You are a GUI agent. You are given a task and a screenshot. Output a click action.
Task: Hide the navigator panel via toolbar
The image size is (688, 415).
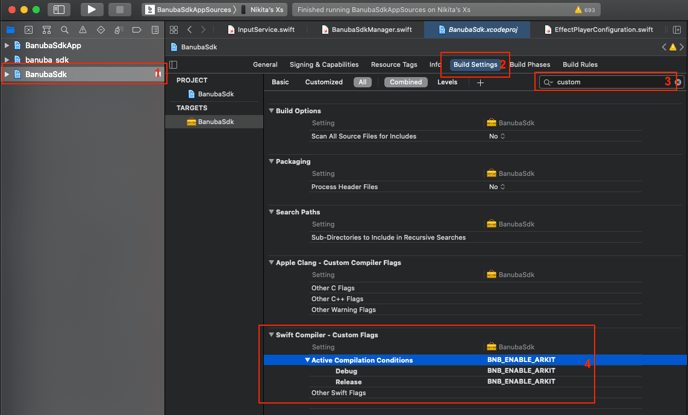click(57, 9)
